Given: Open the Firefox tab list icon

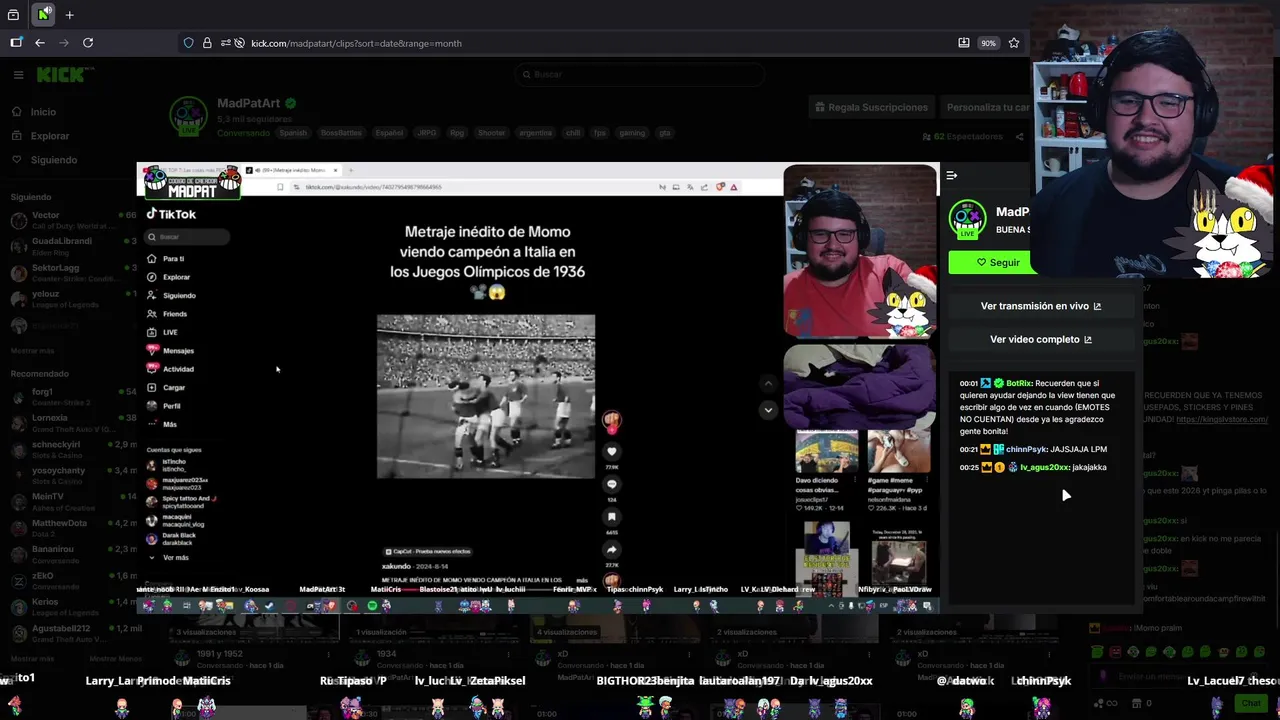Looking at the screenshot, I should coord(13,15).
